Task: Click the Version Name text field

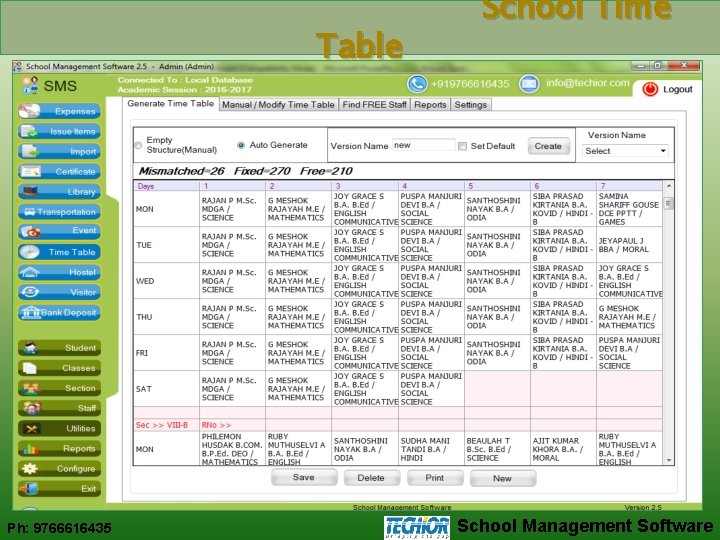Action: tap(423, 145)
